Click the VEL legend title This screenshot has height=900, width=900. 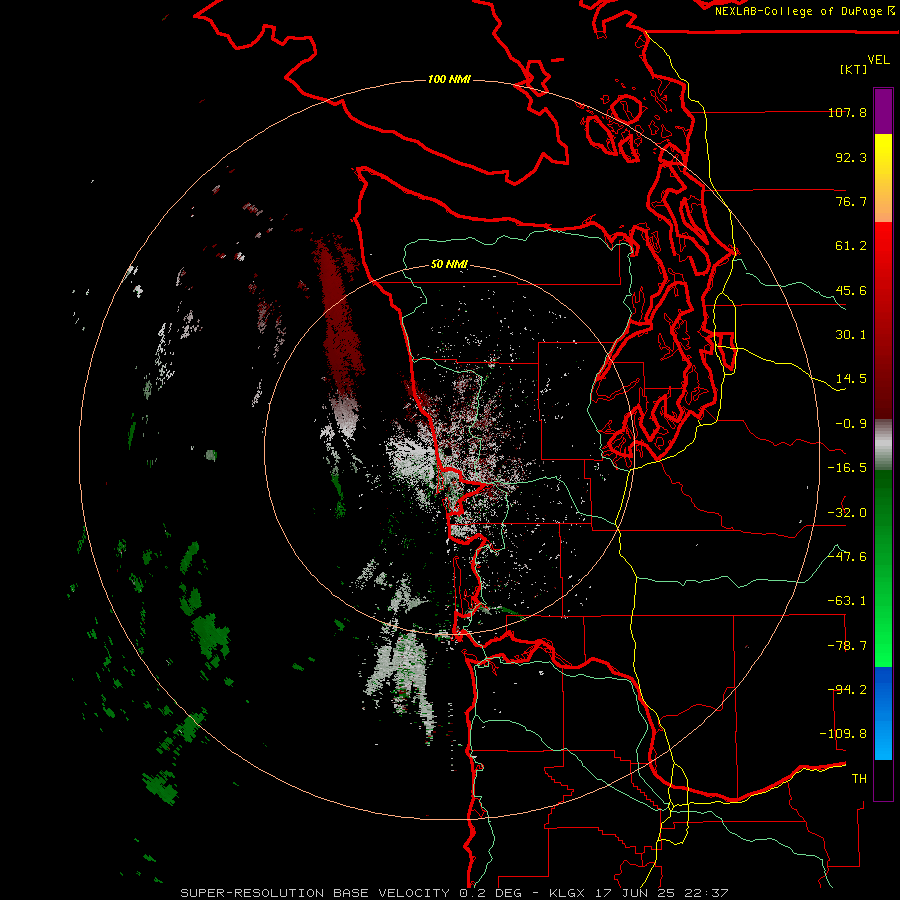(x=878, y=60)
